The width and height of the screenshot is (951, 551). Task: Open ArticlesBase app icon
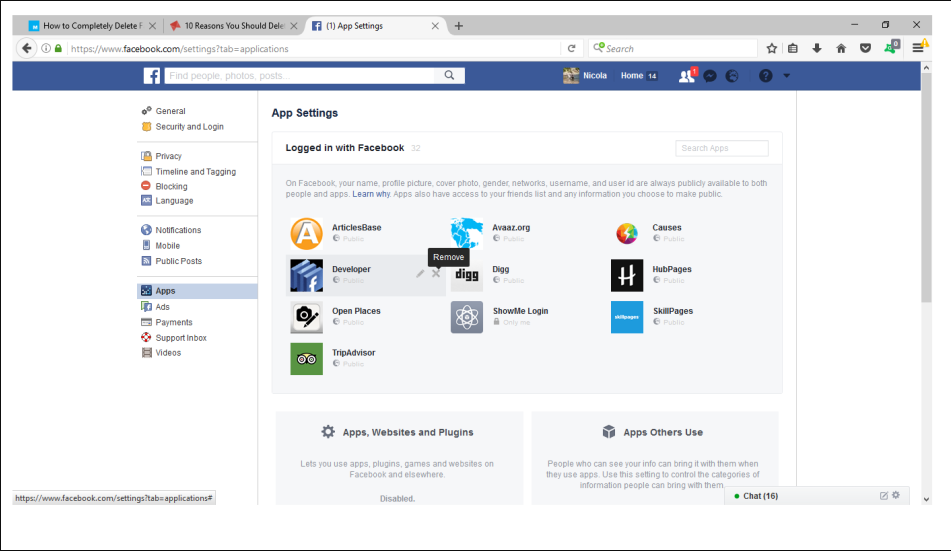[306, 234]
